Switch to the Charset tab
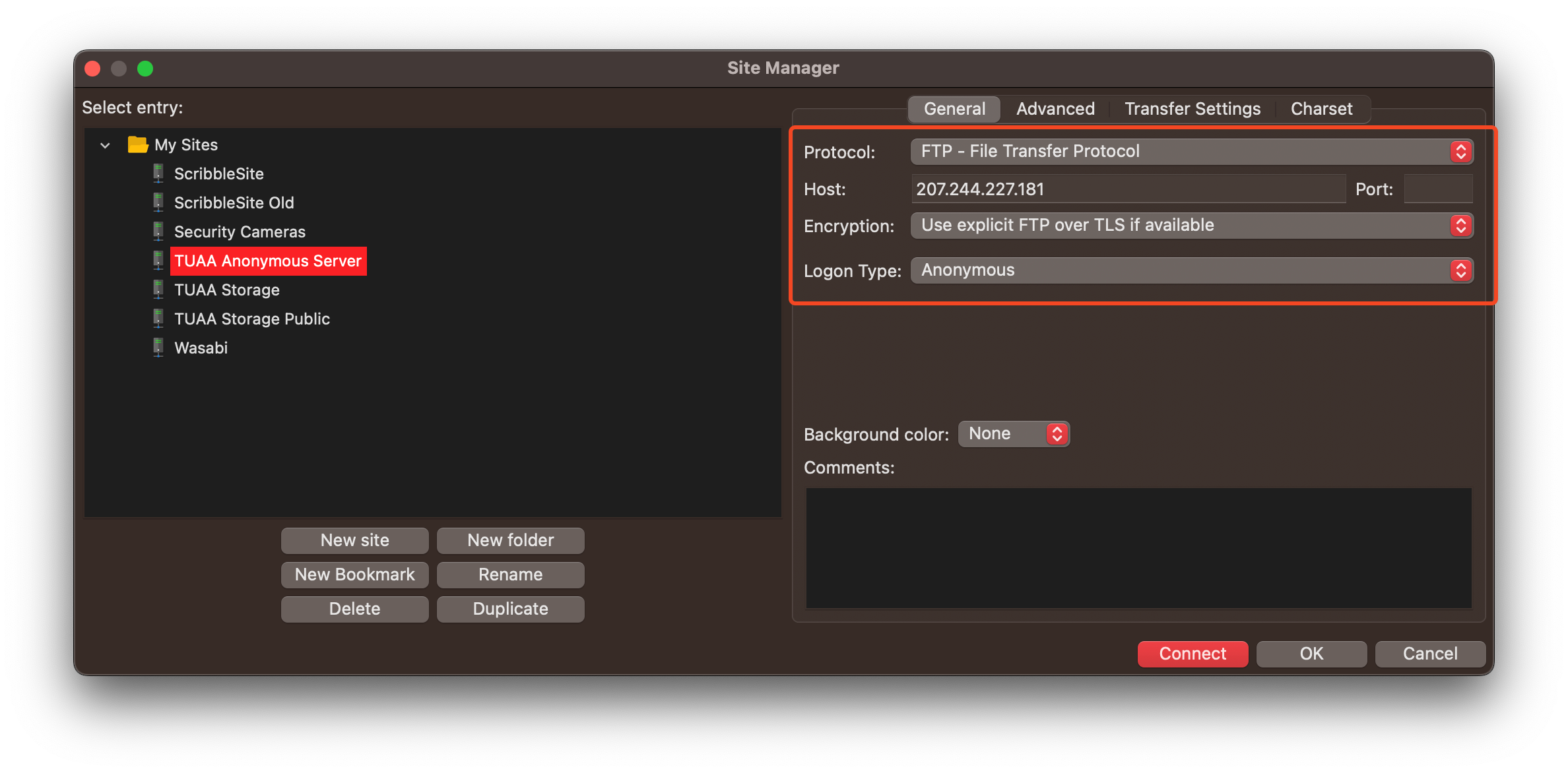 coord(1321,108)
